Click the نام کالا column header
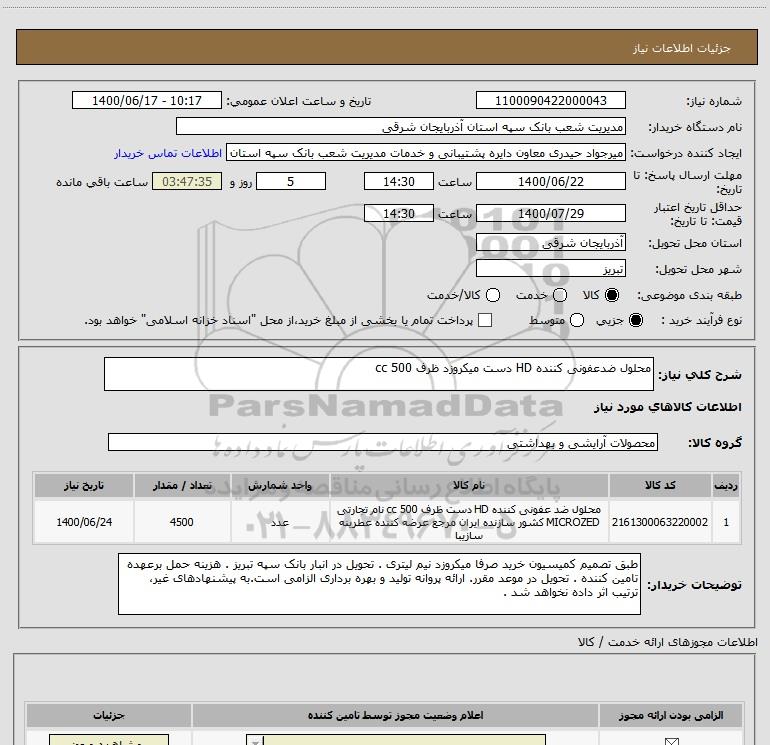The width and height of the screenshot is (770, 745). (x=469, y=486)
